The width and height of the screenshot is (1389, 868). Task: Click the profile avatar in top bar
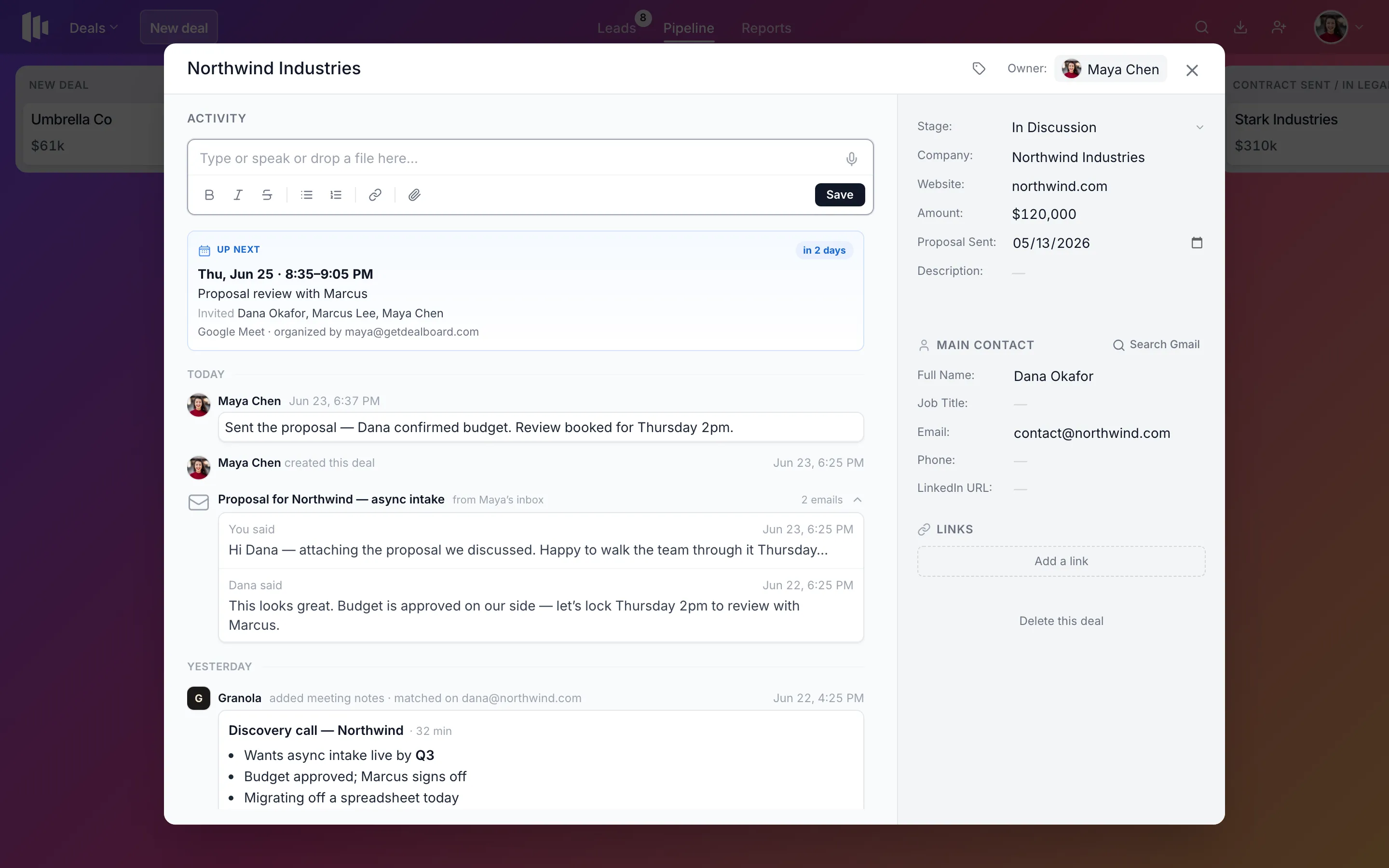[1331, 27]
